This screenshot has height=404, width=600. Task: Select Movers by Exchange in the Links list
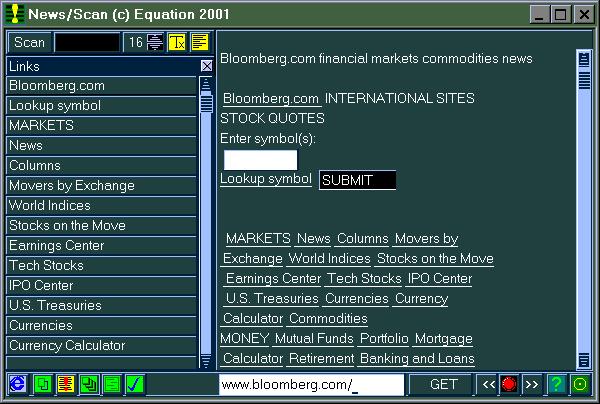(101, 186)
